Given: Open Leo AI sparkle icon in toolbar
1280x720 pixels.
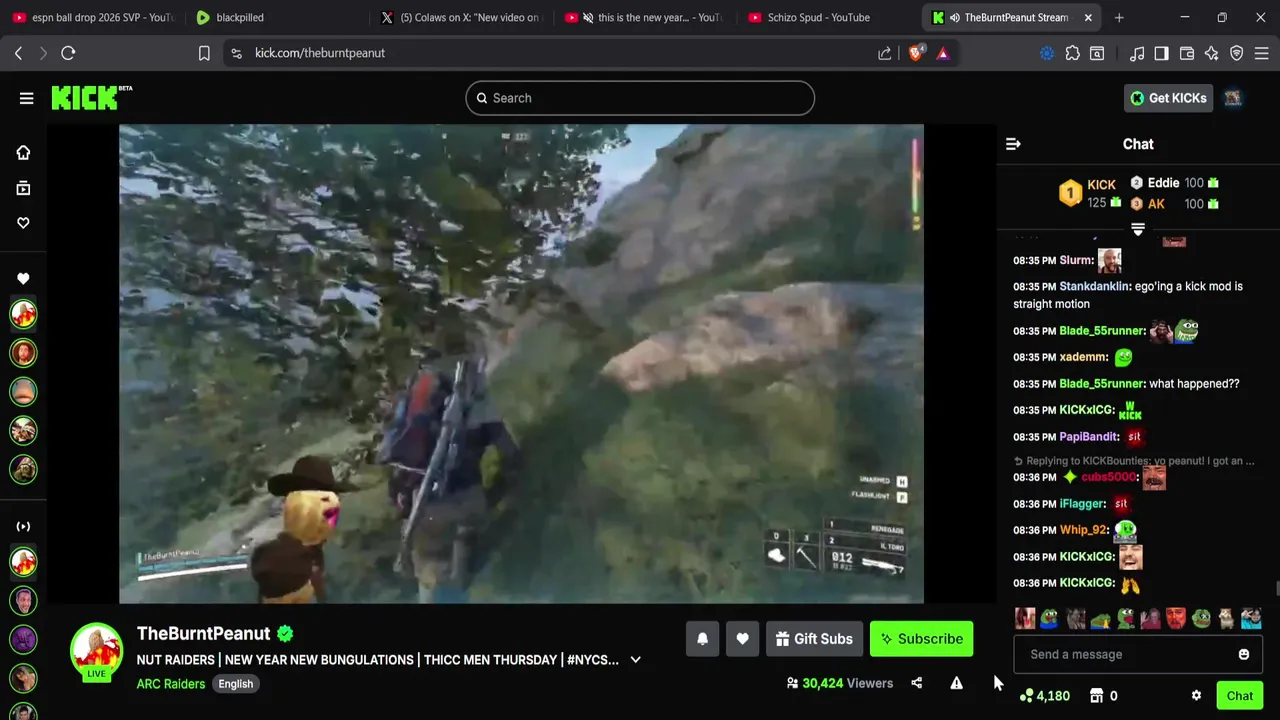Looking at the screenshot, I should coord(1212,53).
